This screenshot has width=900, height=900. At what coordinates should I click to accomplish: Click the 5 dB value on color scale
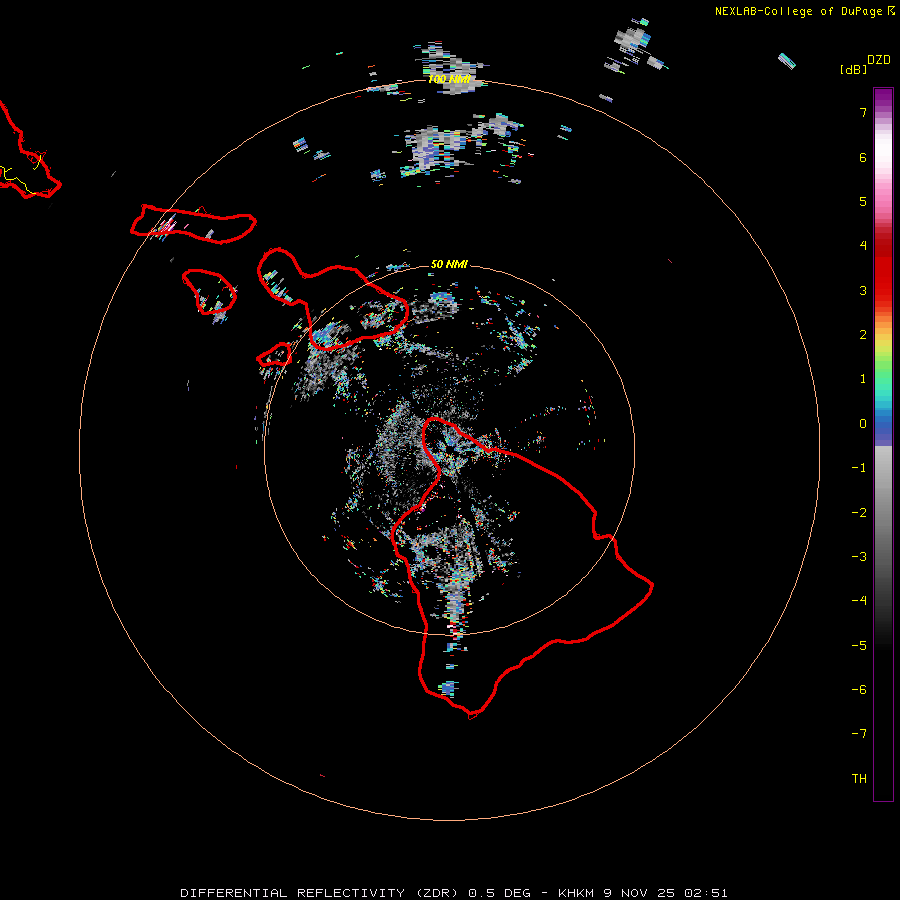click(863, 202)
